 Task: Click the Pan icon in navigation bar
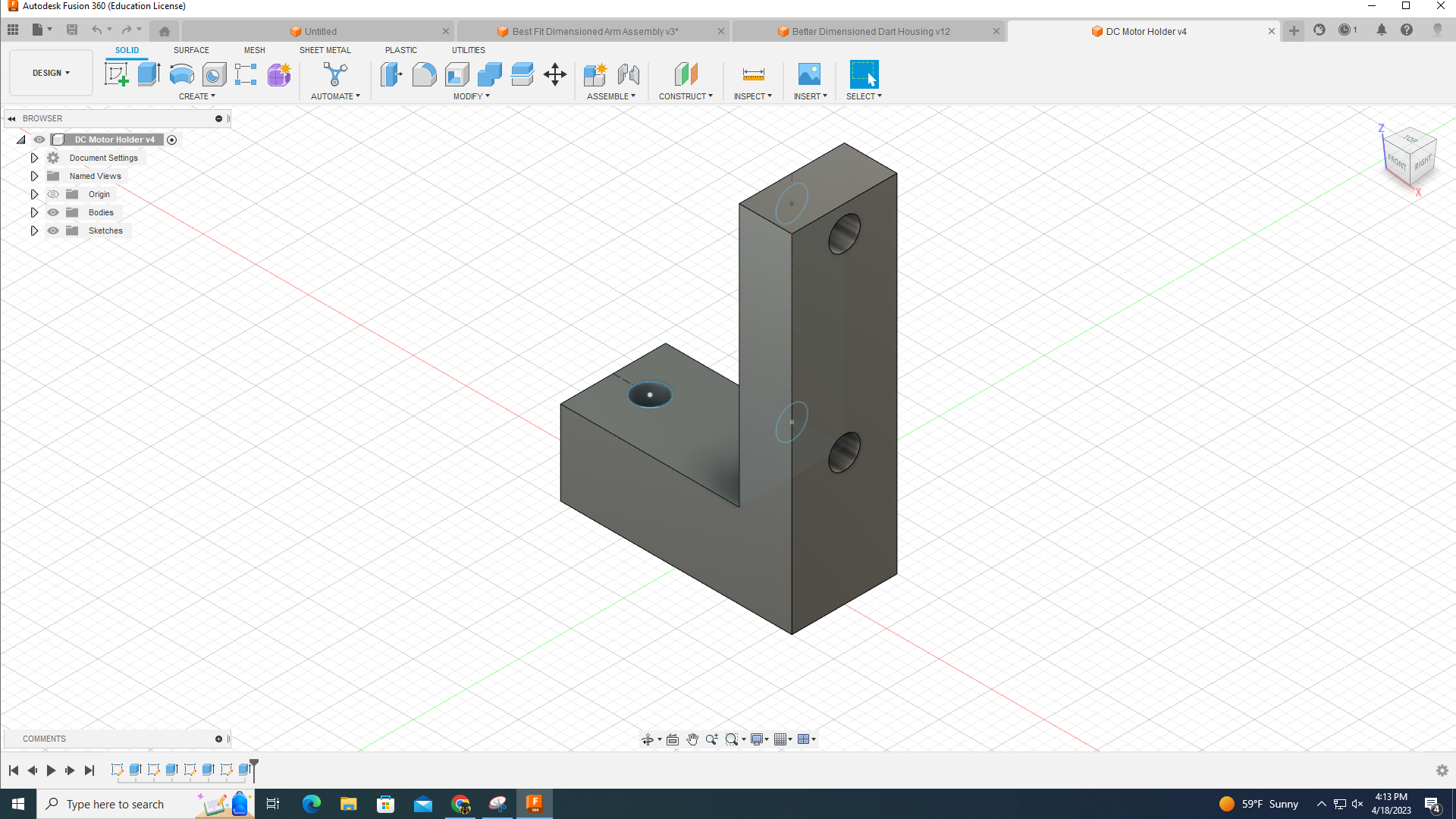[x=692, y=739]
